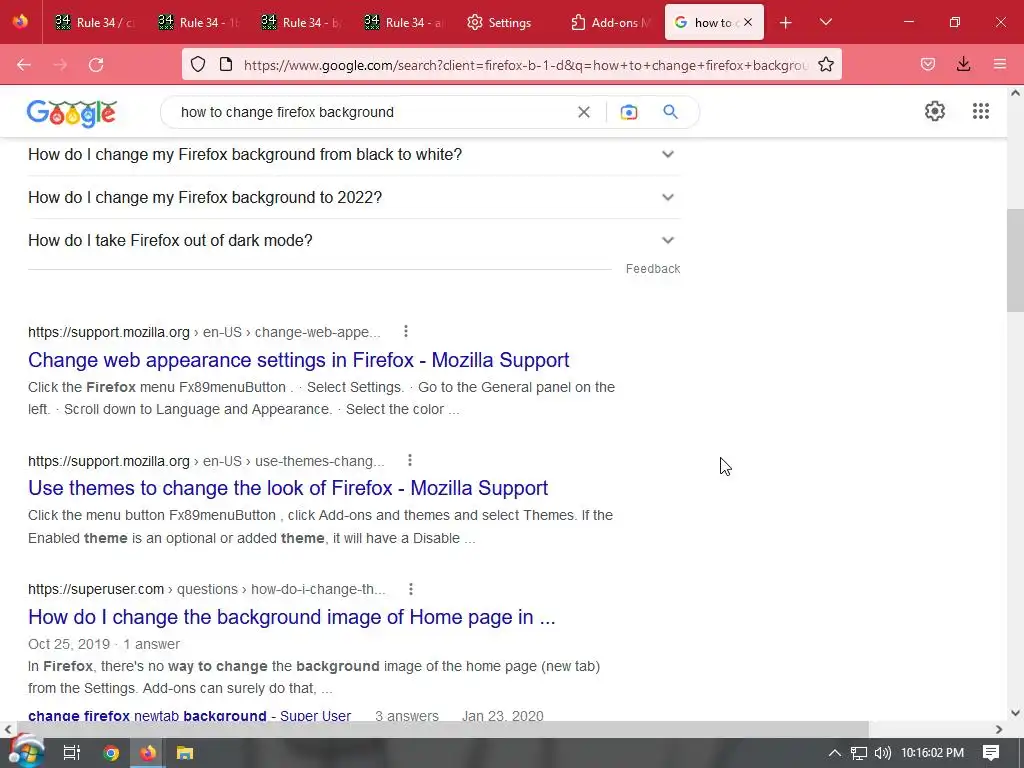Open 'How do I change the background image of Home page' result
This screenshot has width=1024, height=768.
[291, 617]
